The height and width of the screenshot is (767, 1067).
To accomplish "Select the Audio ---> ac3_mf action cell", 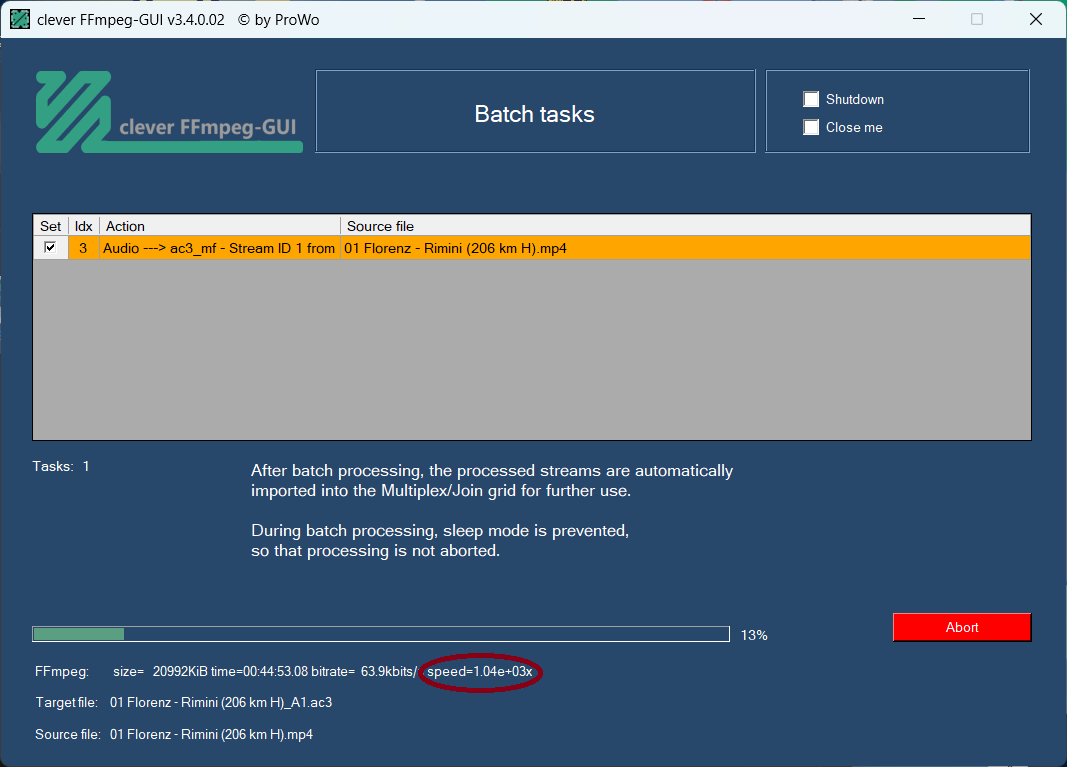I will 220,248.
